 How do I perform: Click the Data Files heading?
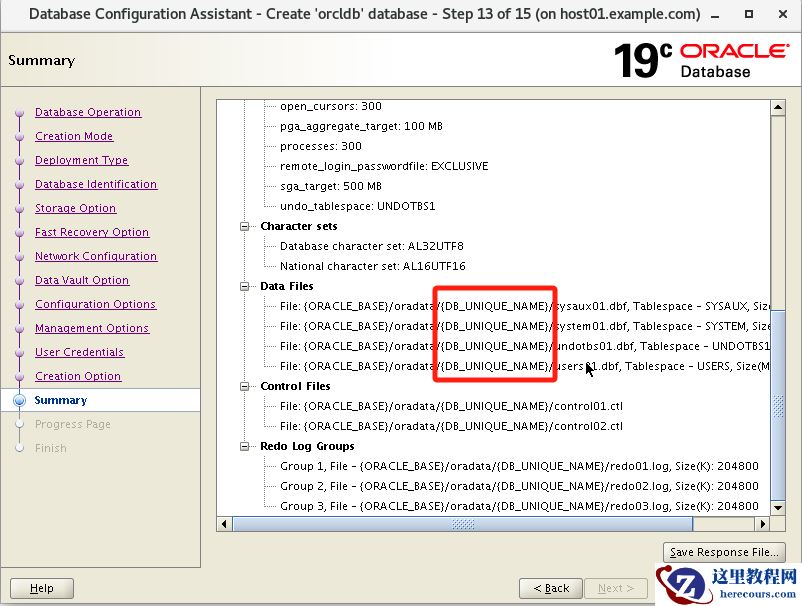(286, 286)
